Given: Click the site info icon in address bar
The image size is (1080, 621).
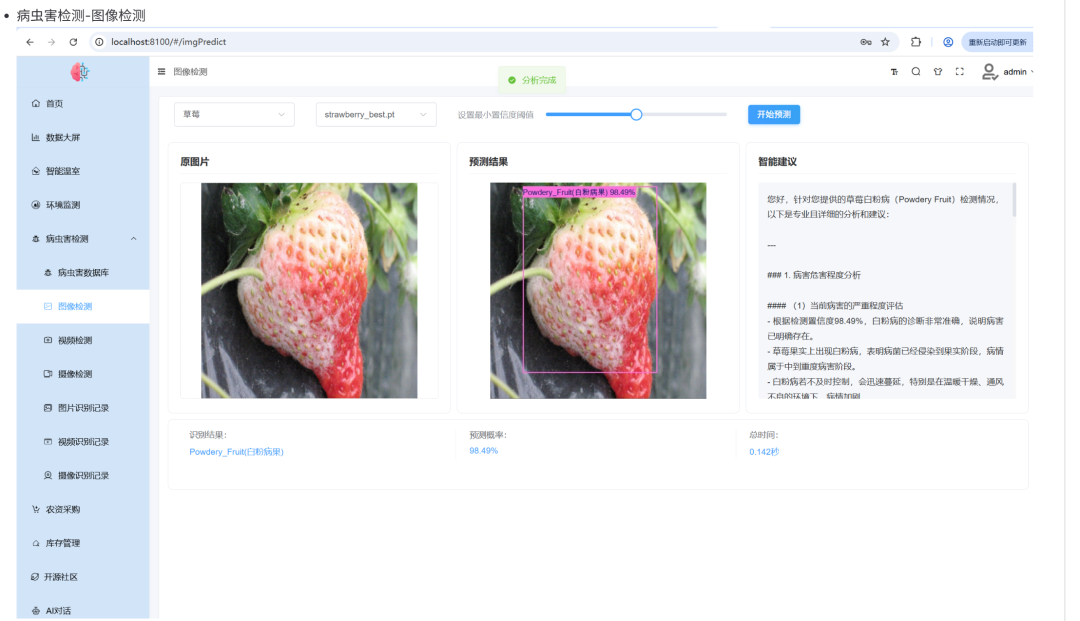Looking at the screenshot, I should 99,42.
